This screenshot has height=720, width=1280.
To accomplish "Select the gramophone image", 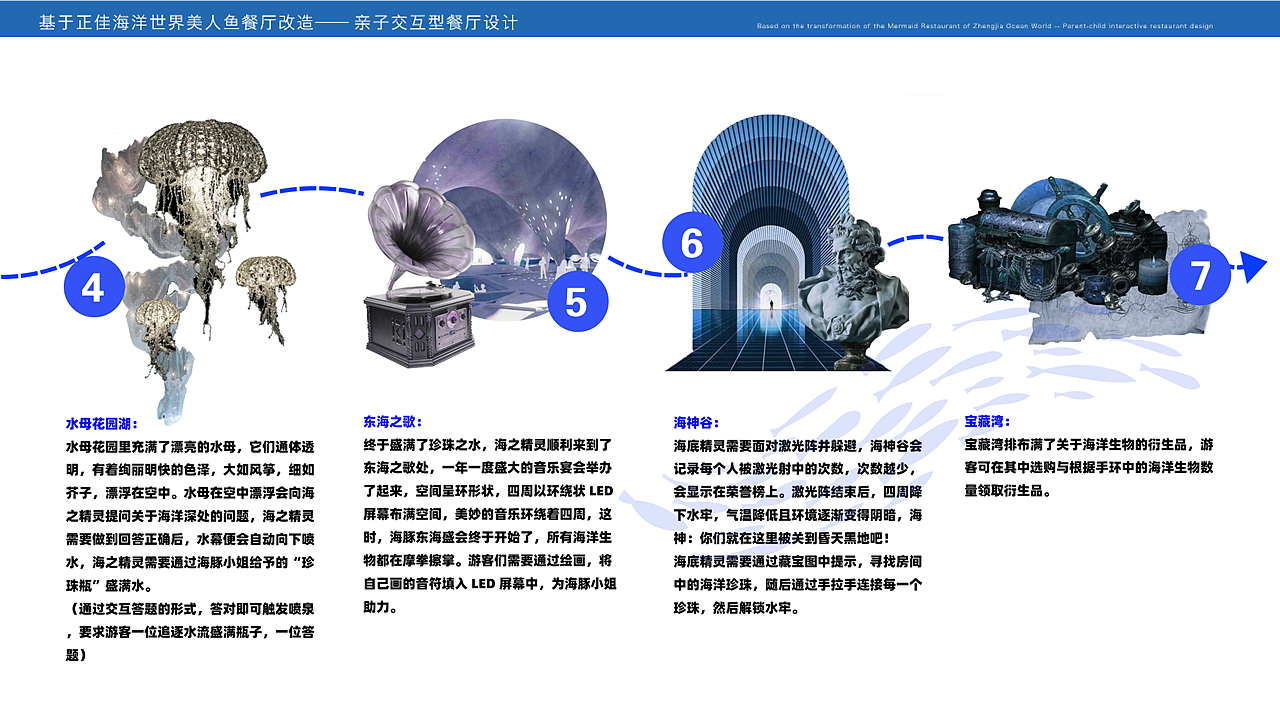I will (x=421, y=273).
